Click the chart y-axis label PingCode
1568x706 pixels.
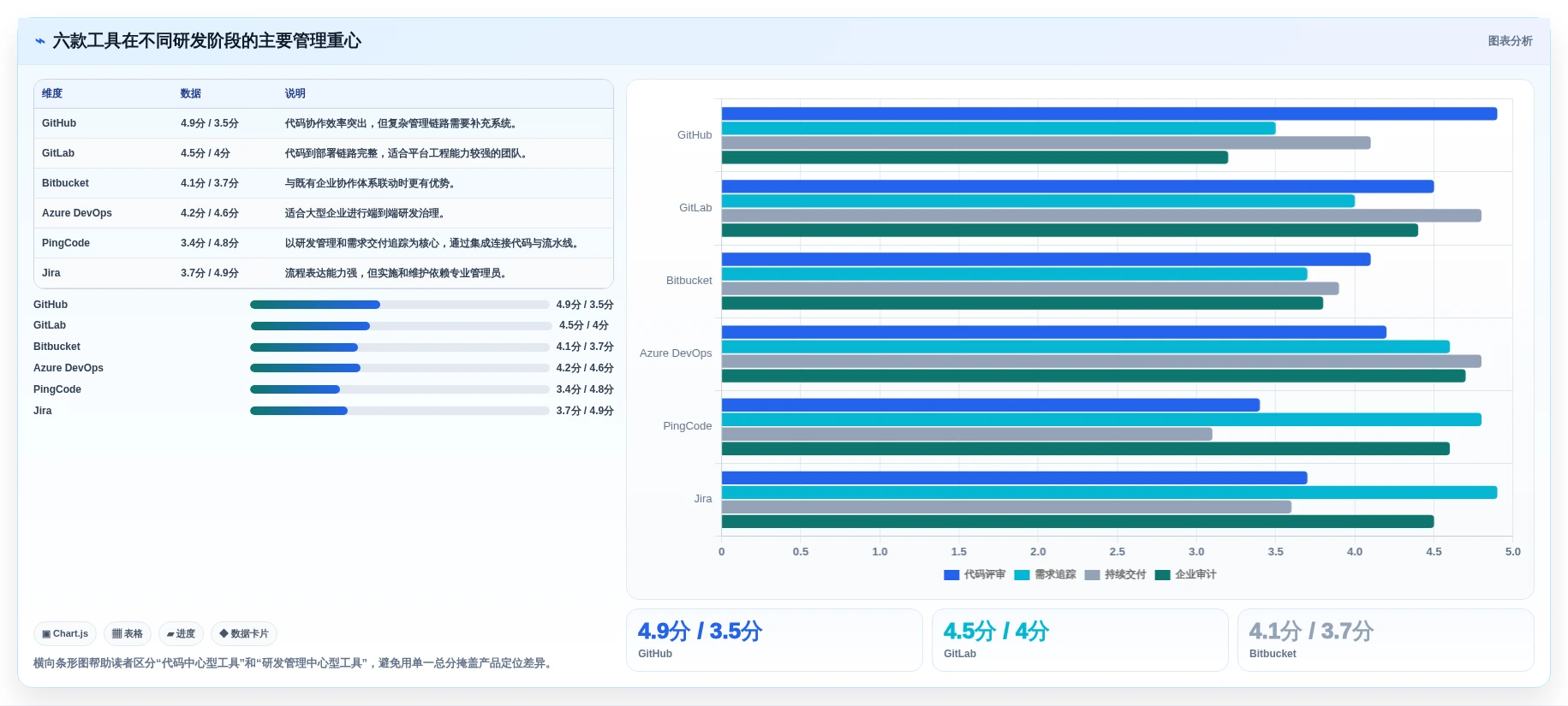tap(688, 426)
